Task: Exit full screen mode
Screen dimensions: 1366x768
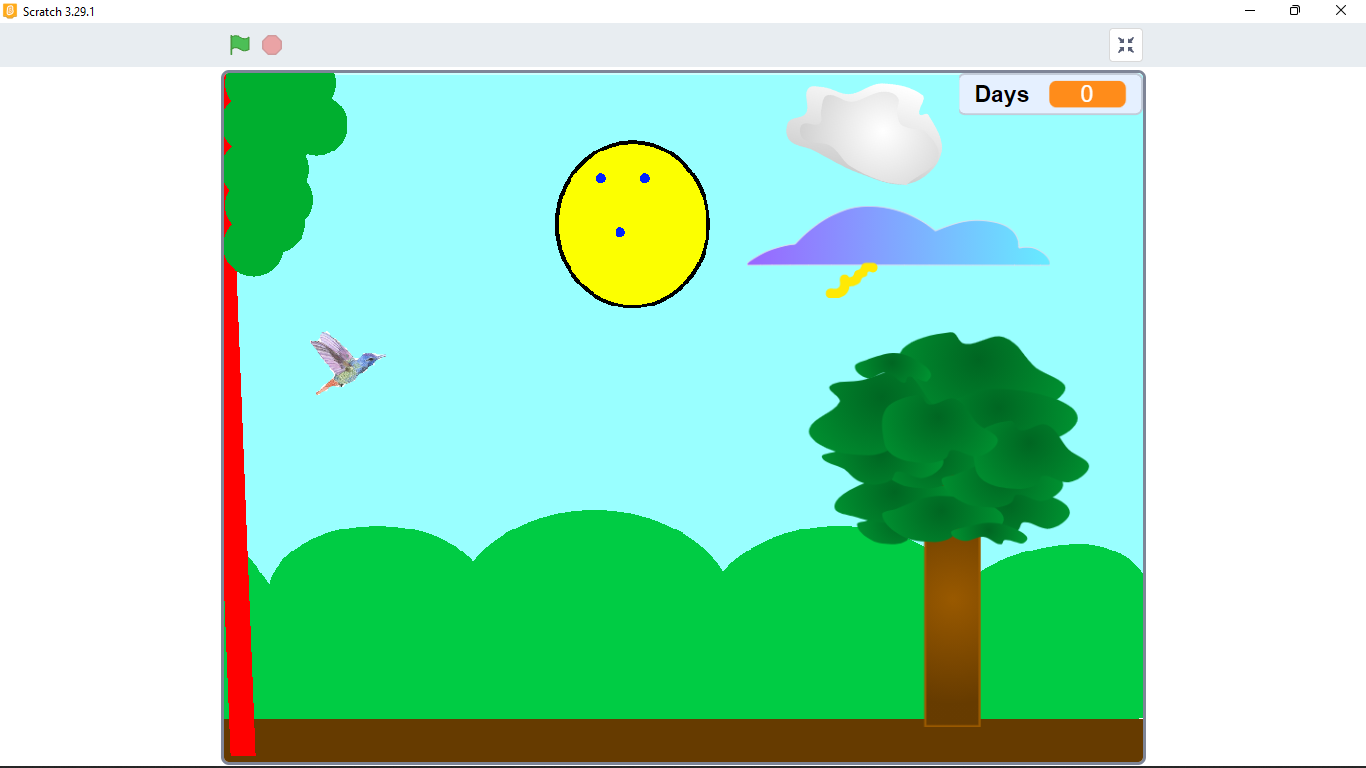Action: (x=1126, y=45)
